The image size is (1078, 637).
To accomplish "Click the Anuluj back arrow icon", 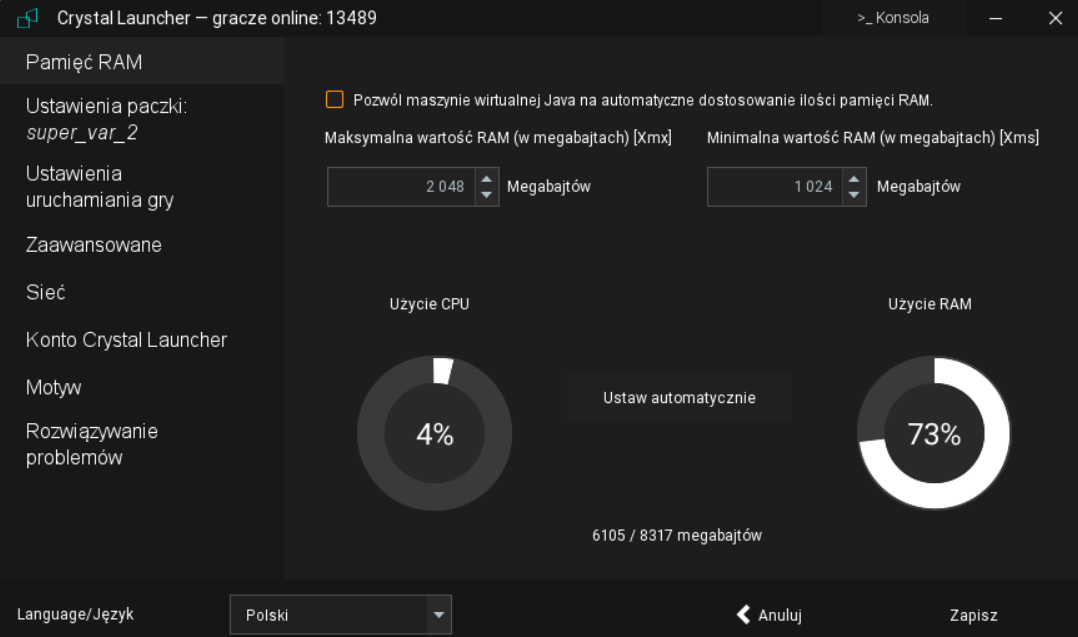I will pos(743,614).
